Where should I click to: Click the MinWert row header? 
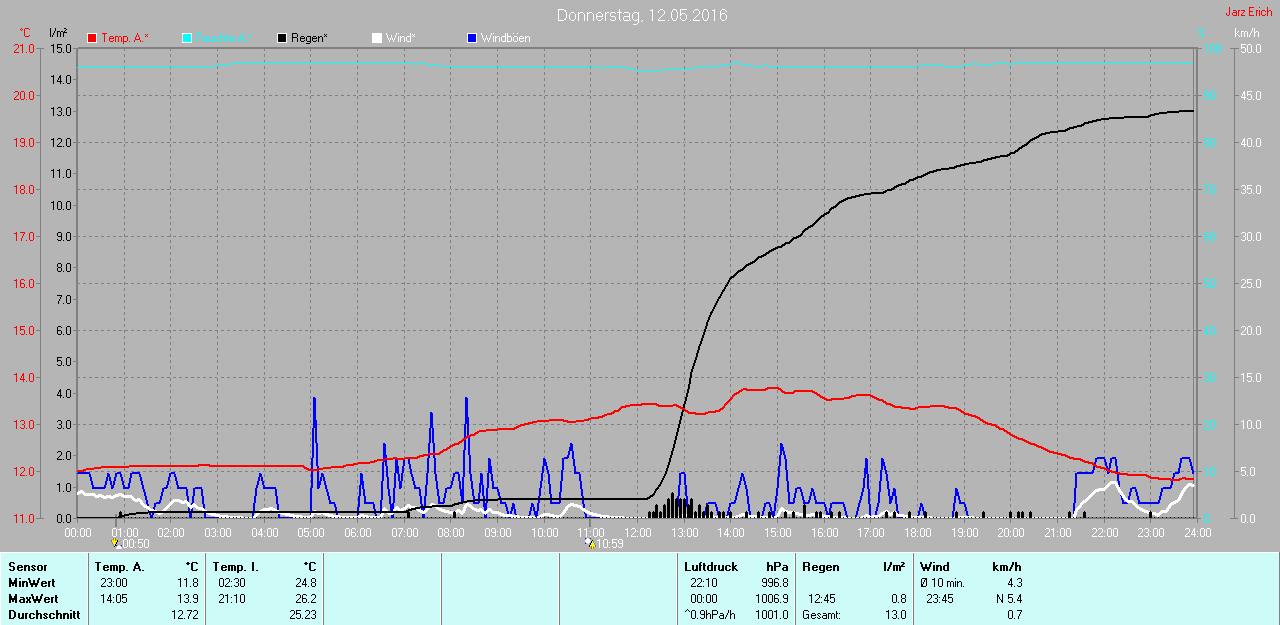pos(32,583)
